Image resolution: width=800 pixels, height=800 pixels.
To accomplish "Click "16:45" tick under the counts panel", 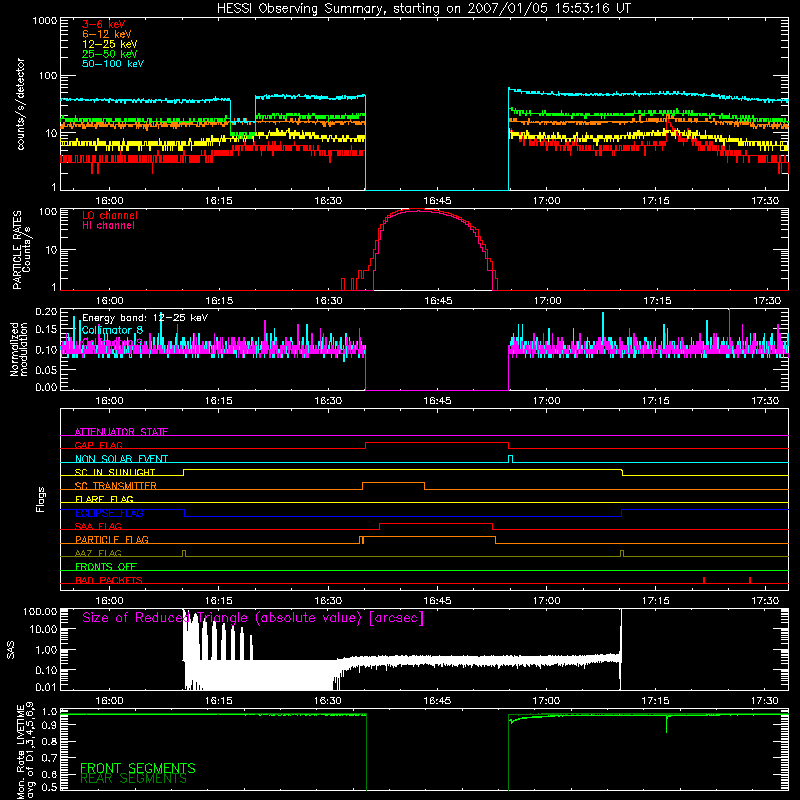I will click(437, 201).
